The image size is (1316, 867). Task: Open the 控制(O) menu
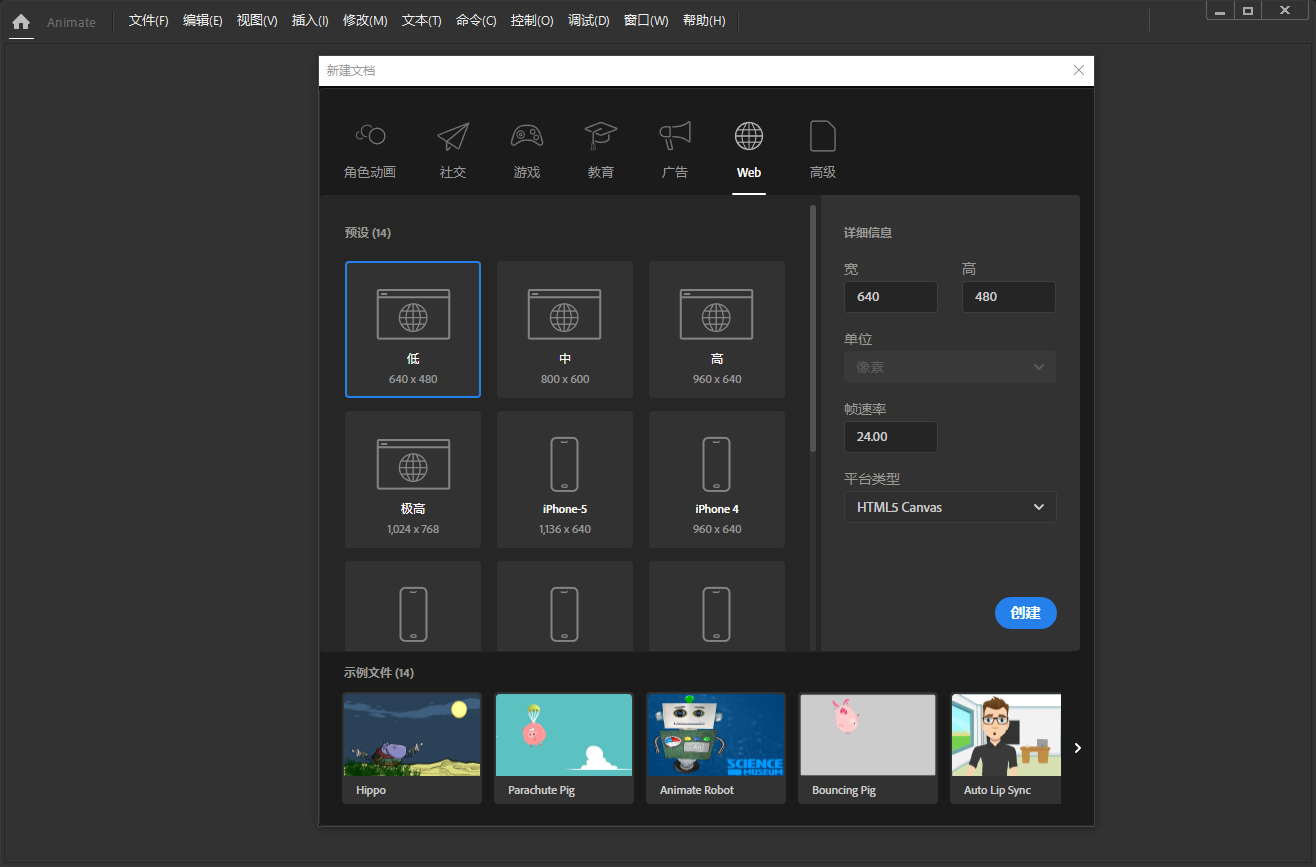(532, 21)
